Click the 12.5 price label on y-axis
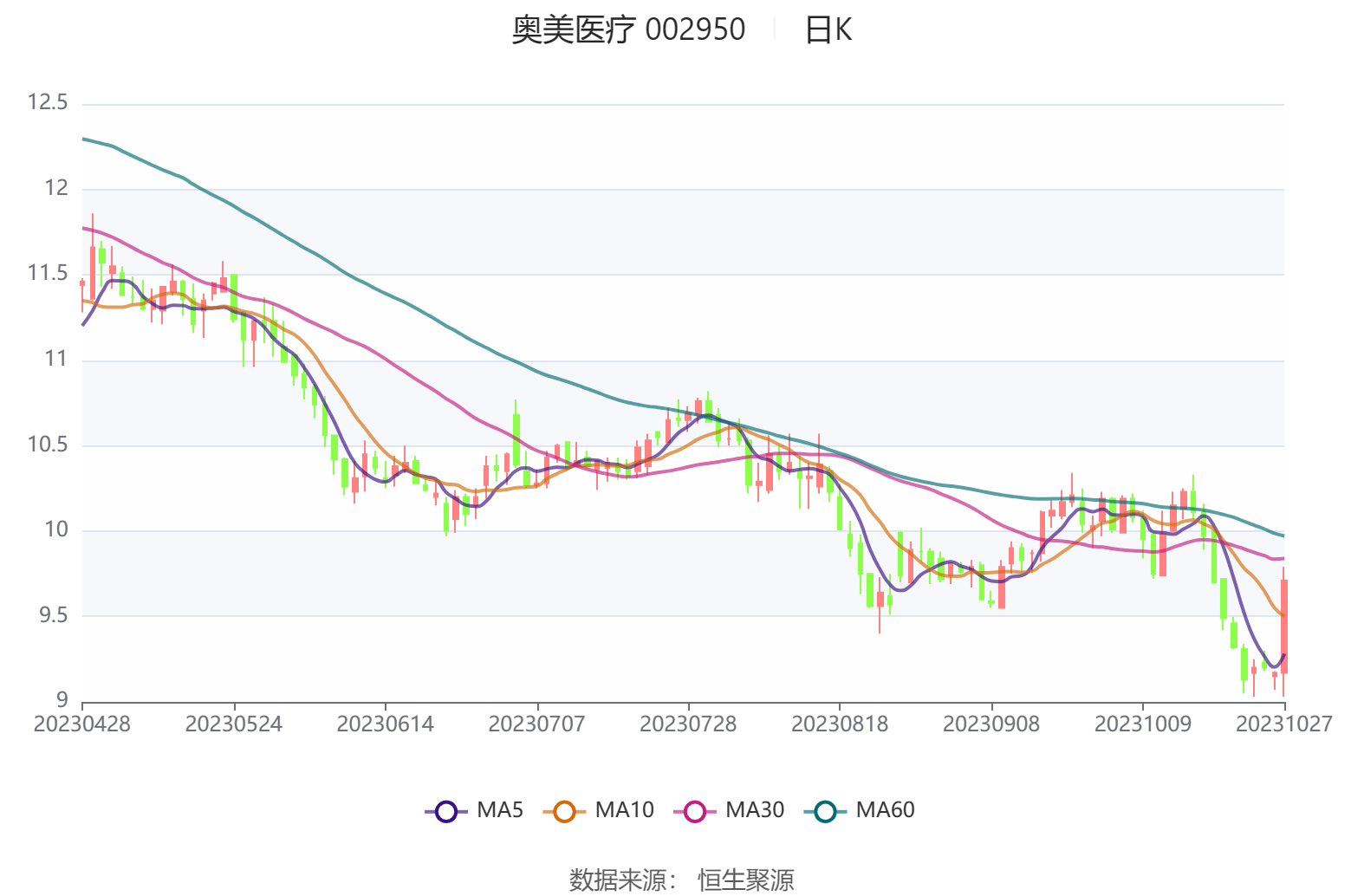 click(x=48, y=102)
